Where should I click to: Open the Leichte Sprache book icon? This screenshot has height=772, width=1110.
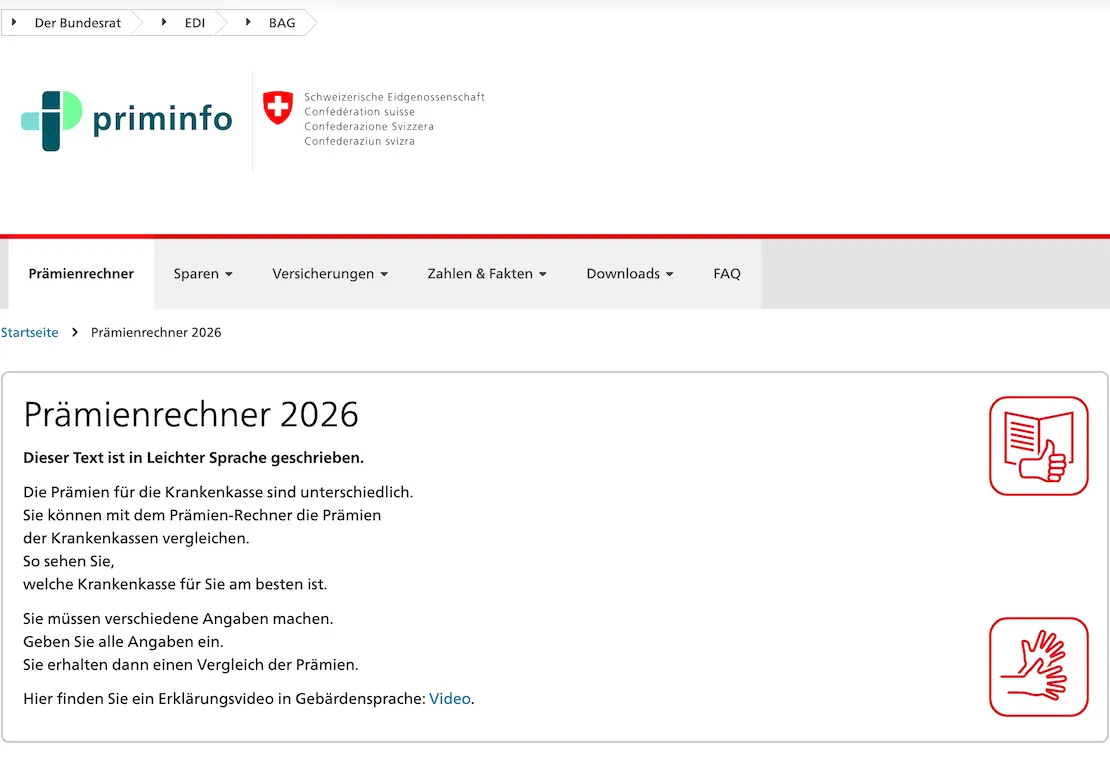(x=1038, y=446)
